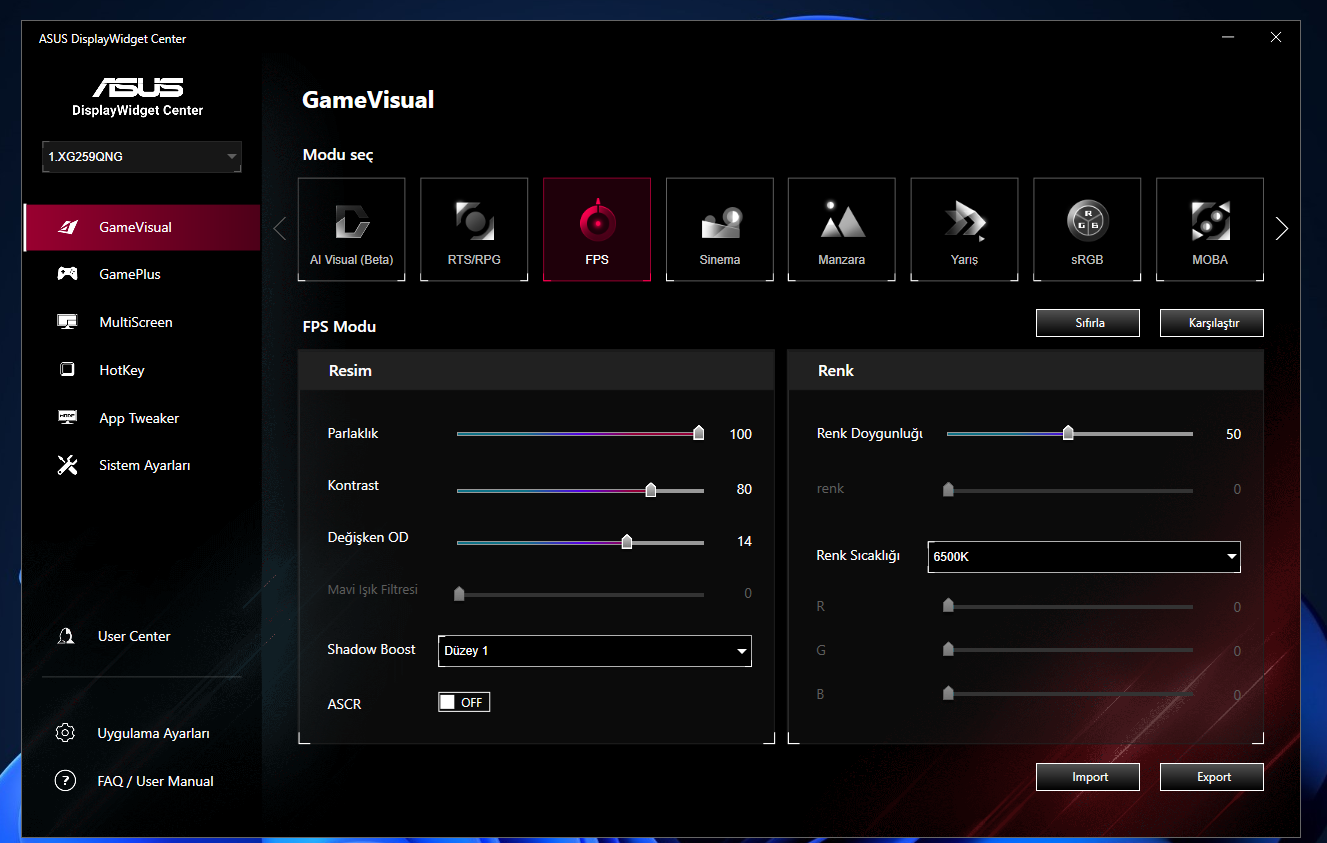Click the Parlaklık value 100

point(741,434)
